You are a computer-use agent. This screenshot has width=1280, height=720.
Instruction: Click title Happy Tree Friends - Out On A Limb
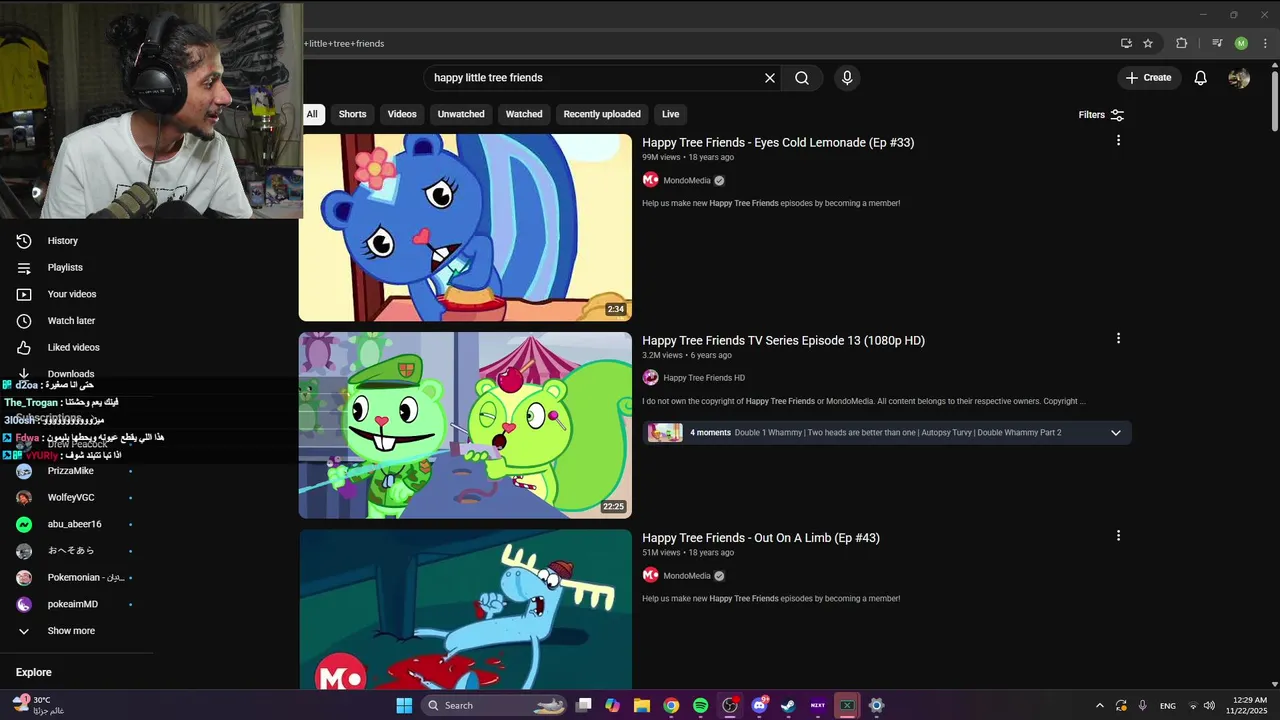pyautogui.click(x=761, y=538)
